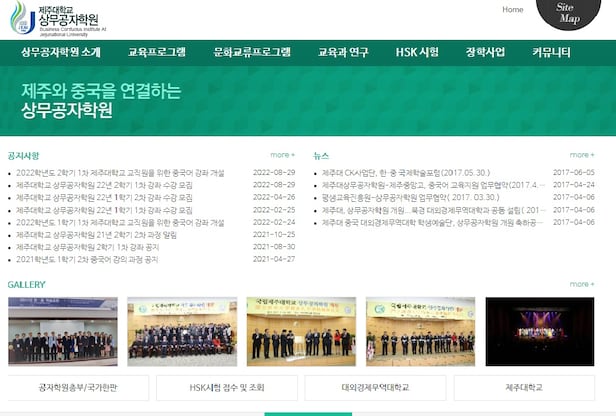Select 교육프로그램 in the navigation bar

point(157,52)
